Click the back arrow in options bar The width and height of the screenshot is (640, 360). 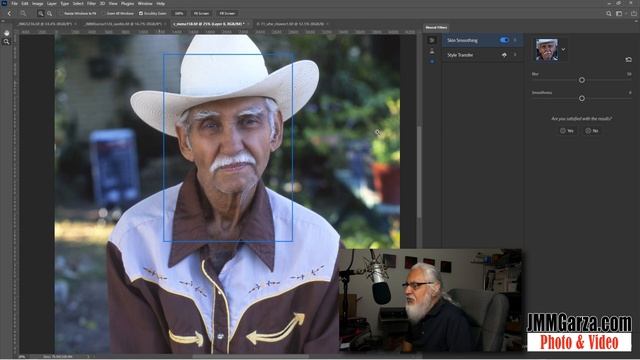click(x=9, y=13)
